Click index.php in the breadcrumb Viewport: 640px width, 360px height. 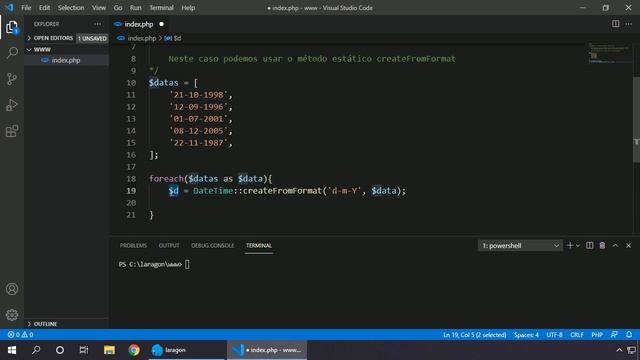(x=142, y=38)
